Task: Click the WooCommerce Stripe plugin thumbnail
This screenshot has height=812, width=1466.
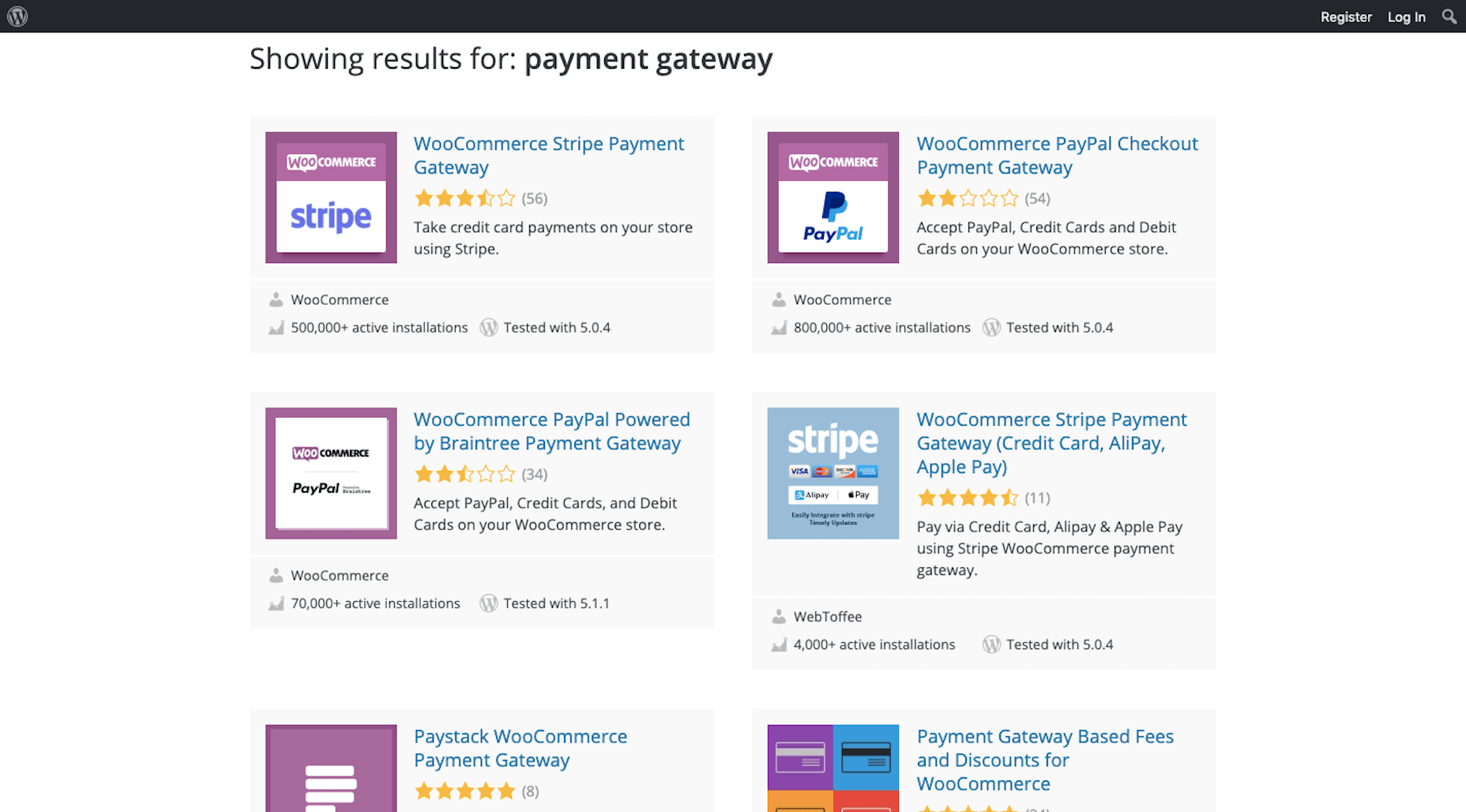Action: click(x=331, y=197)
